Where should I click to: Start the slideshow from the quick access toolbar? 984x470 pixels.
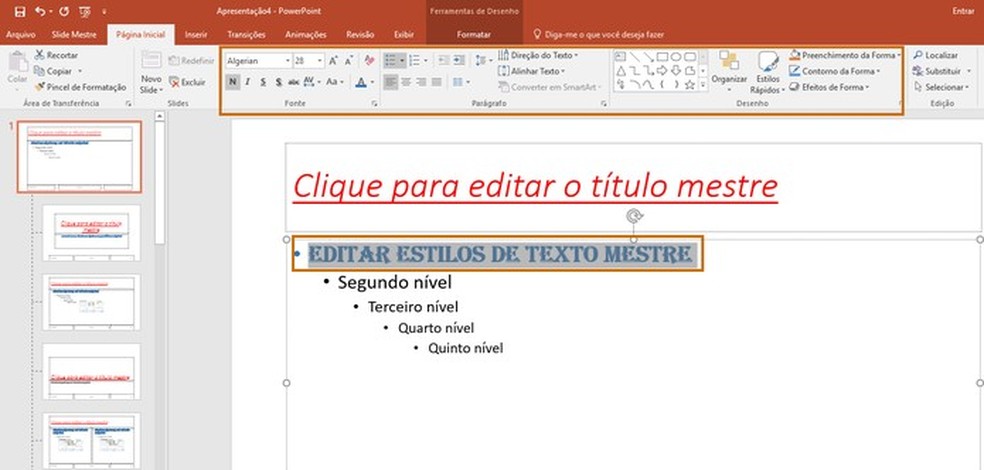tap(85, 11)
